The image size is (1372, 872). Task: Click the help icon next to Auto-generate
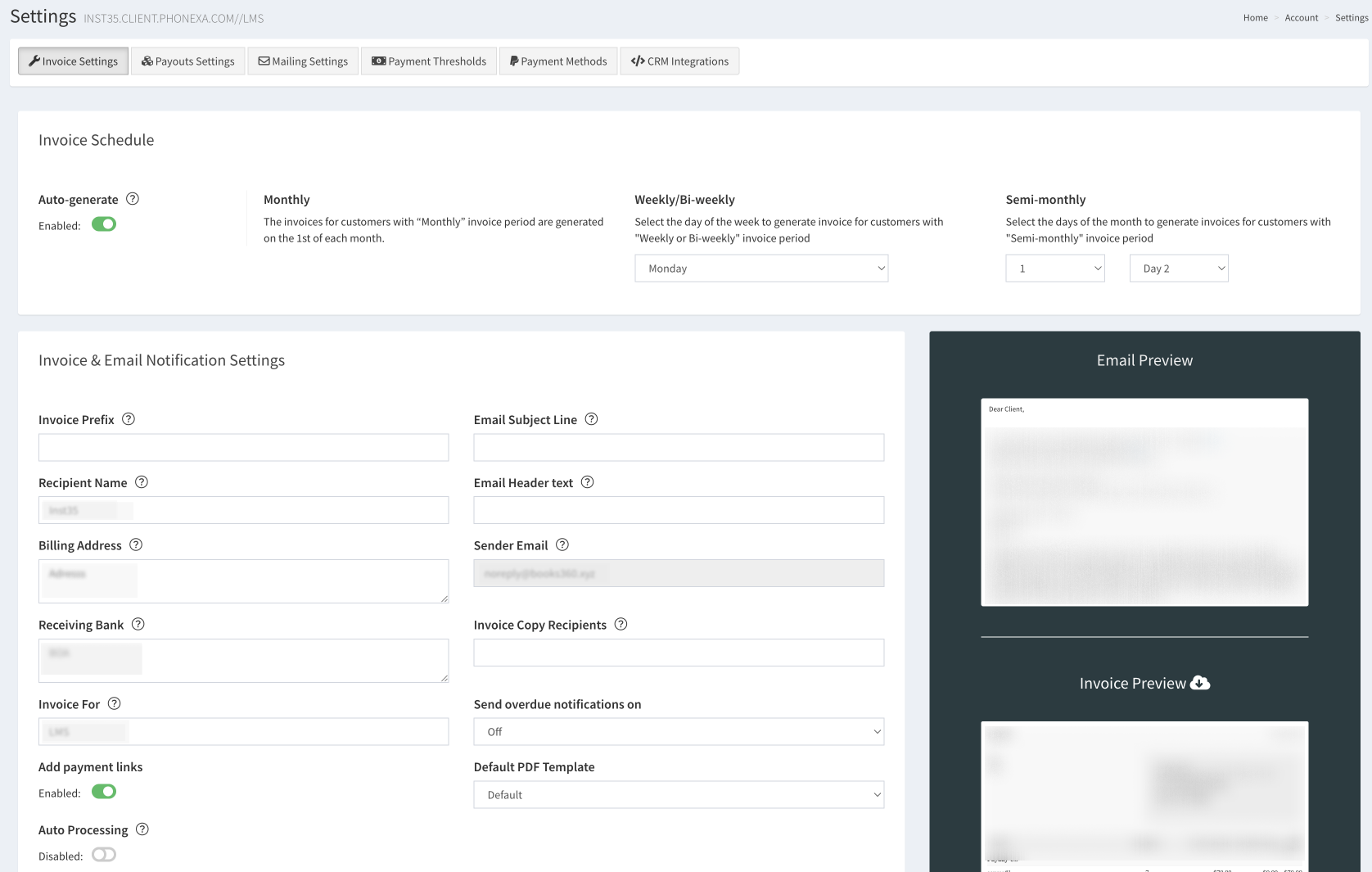coord(133,199)
